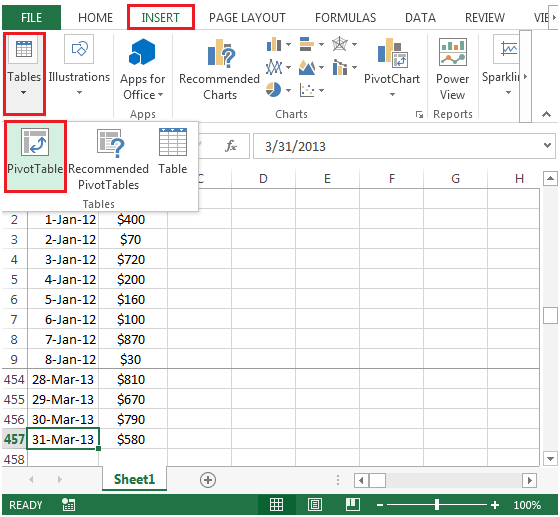Viewport: 560px width, 517px height.
Task: Switch to Page Layout view in status bar
Action: point(315,505)
